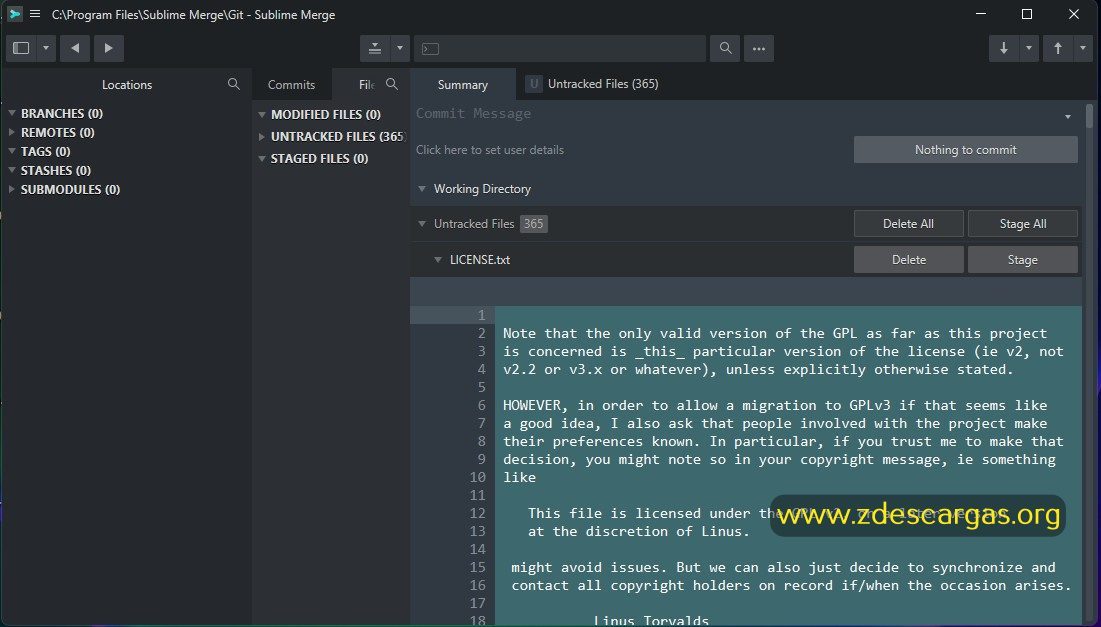Collapse the Working Directory section
This screenshot has width=1101, height=627.
pyautogui.click(x=422, y=189)
